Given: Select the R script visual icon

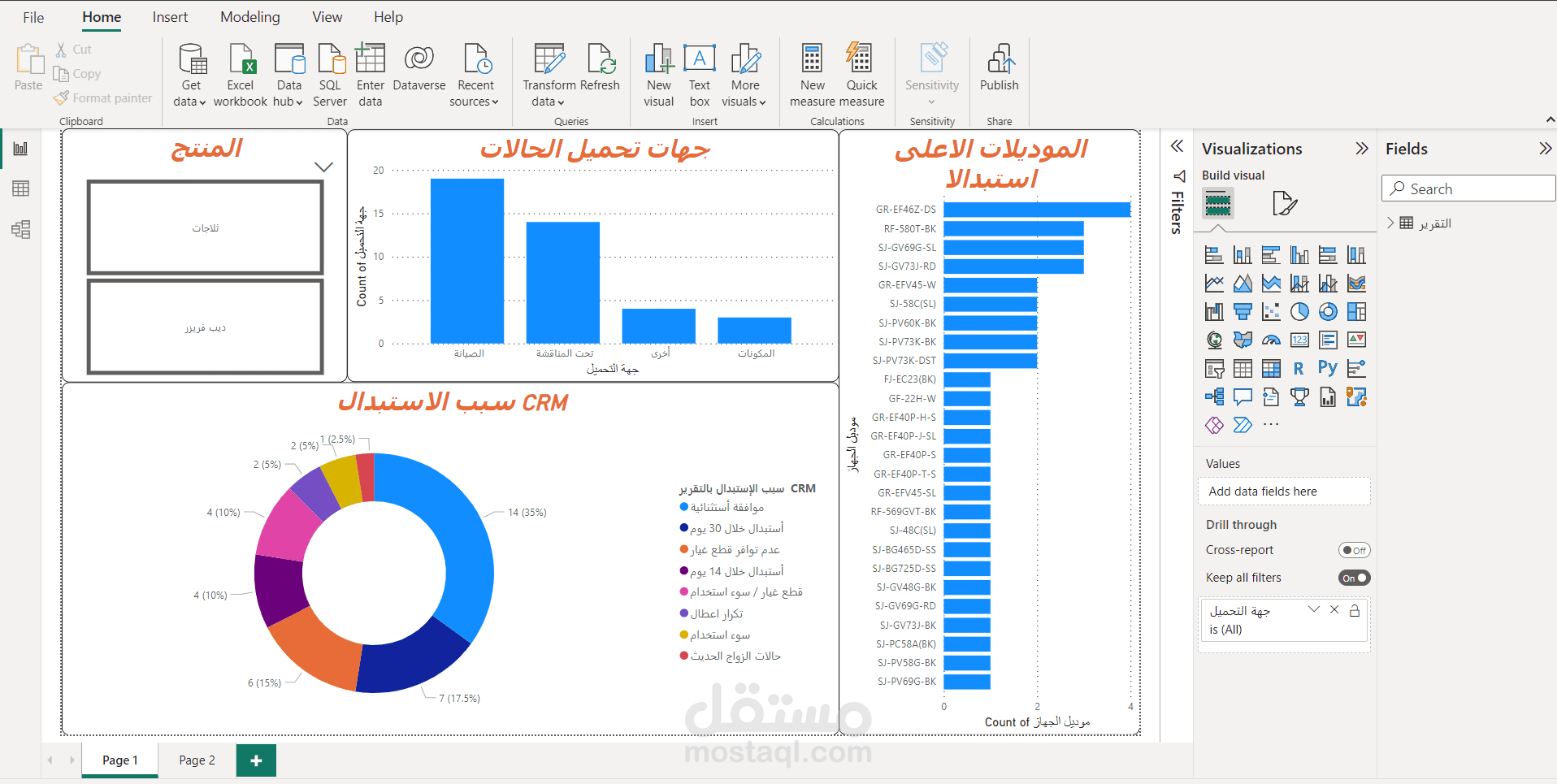Looking at the screenshot, I should click(1299, 368).
